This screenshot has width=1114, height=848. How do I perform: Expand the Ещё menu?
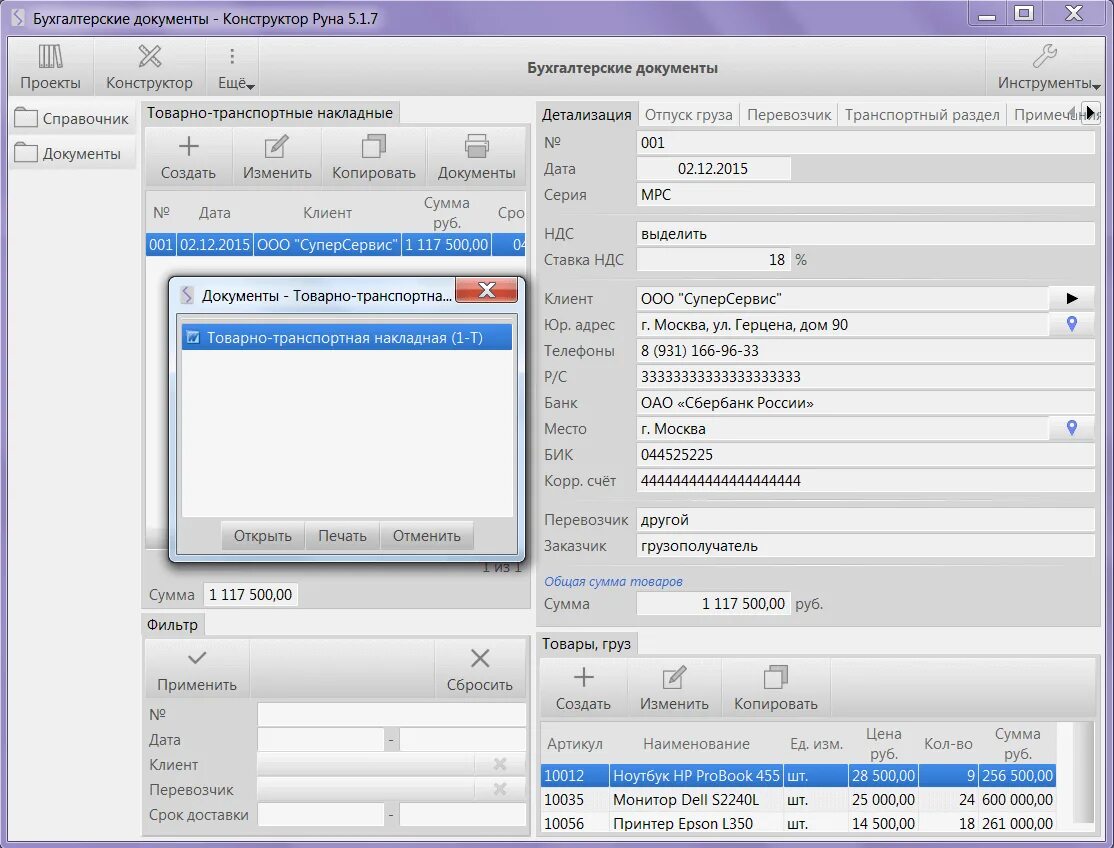(232, 67)
